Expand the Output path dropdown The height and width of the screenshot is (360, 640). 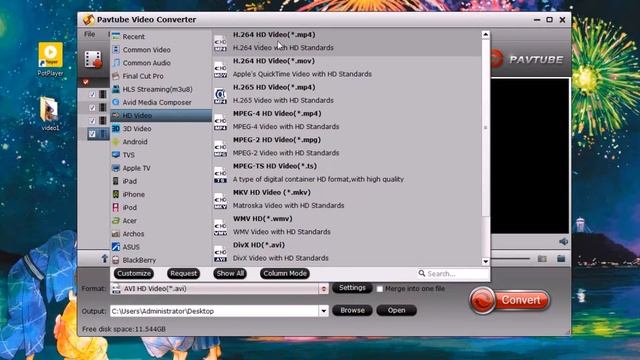coord(324,311)
